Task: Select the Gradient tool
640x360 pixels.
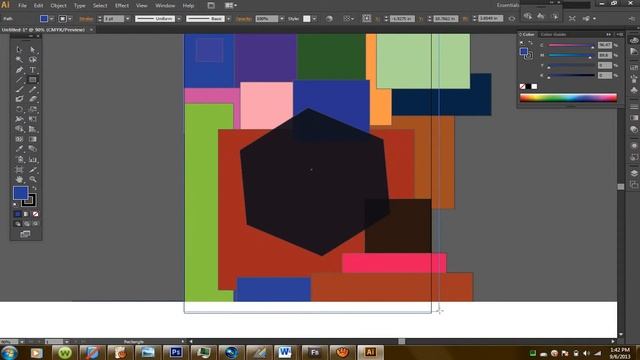Action: pos(33,139)
